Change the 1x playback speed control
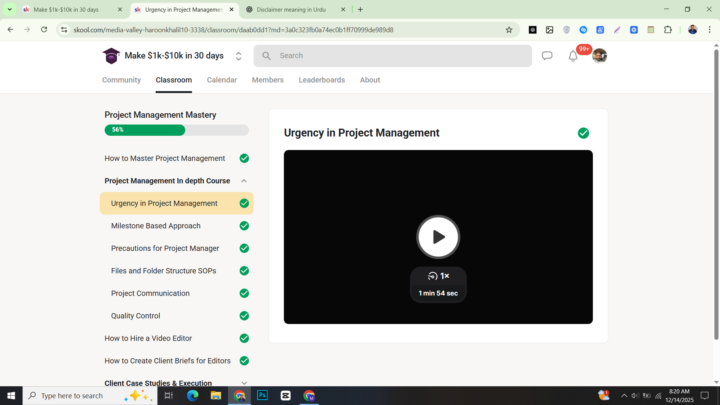The height and width of the screenshot is (405, 720). tap(438, 276)
